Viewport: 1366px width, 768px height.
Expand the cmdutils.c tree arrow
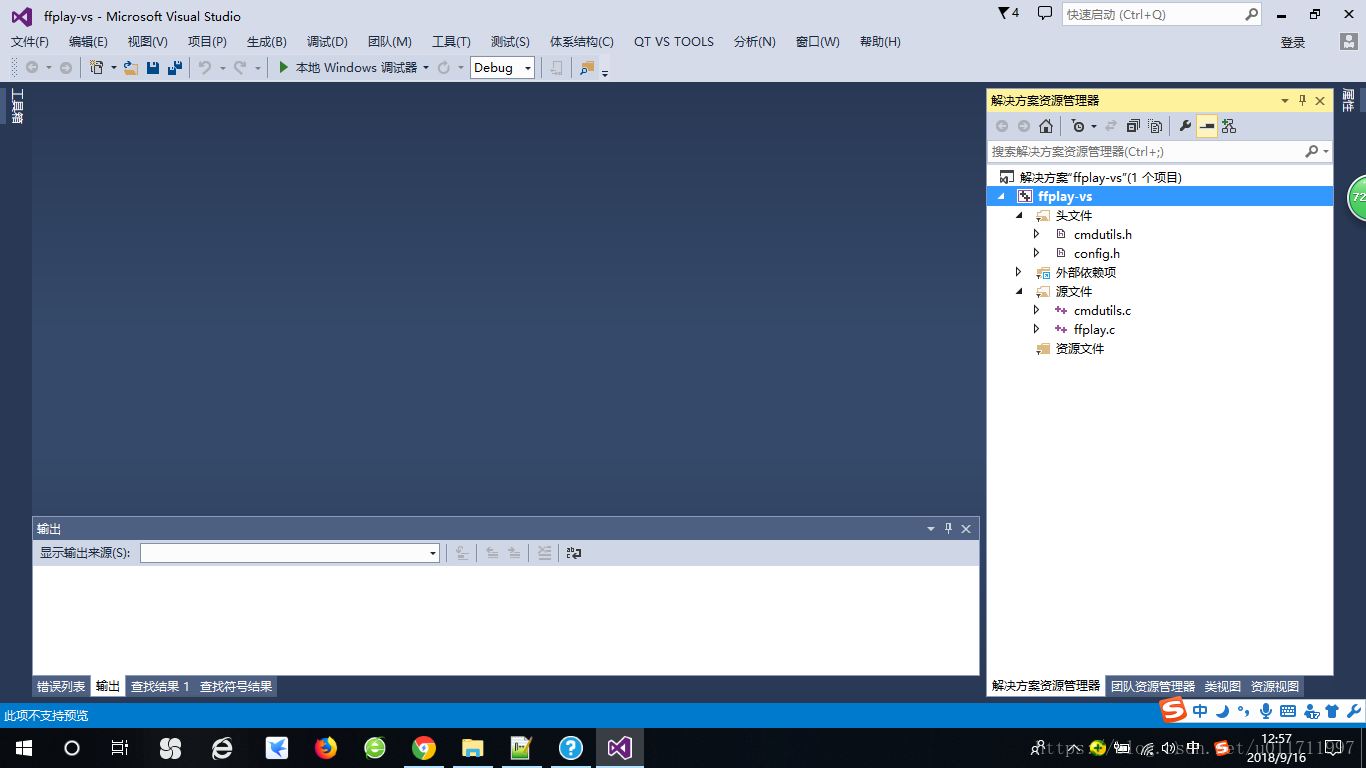click(x=1037, y=310)
